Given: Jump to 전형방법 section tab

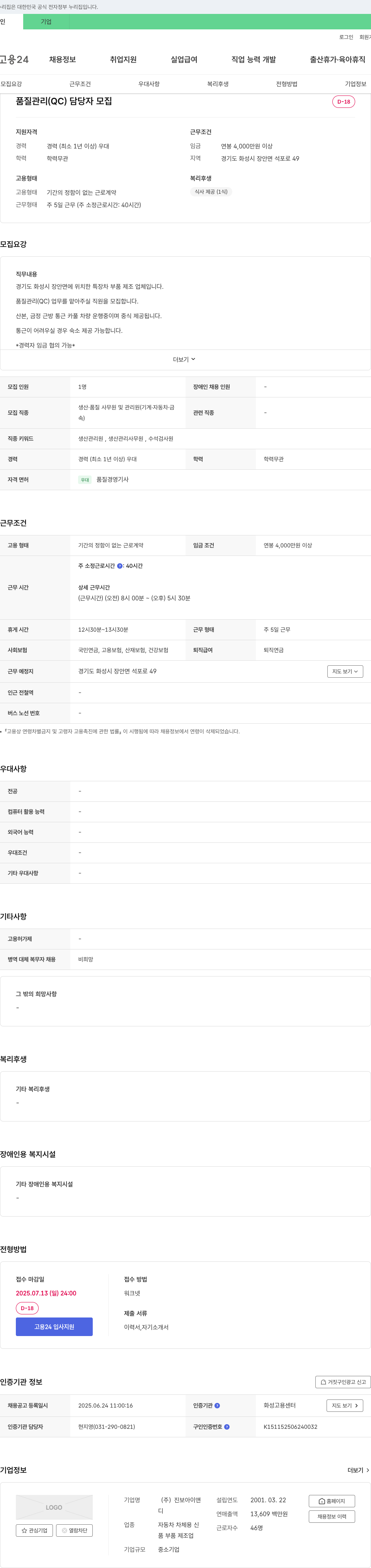Looking at the screenshot, I should tap(286, 84).
